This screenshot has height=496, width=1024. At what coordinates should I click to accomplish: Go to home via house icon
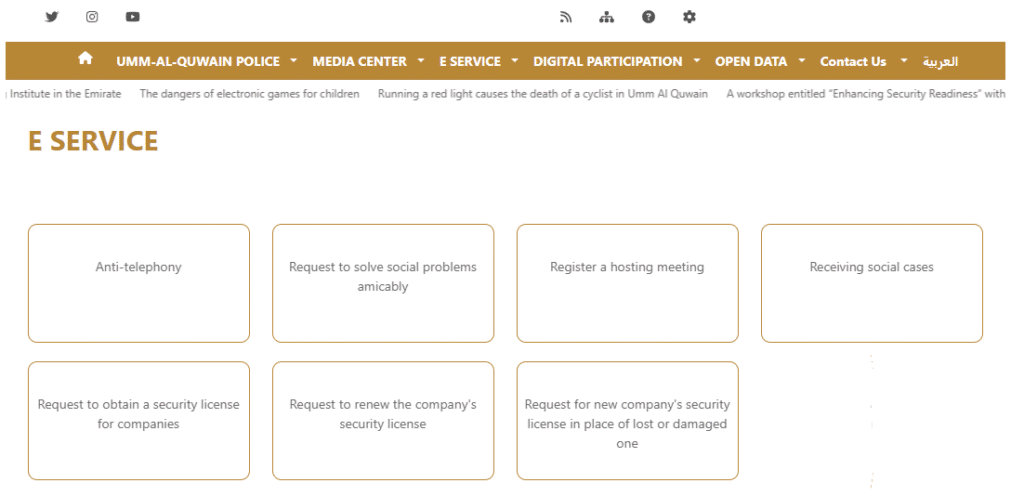point(85,58)
